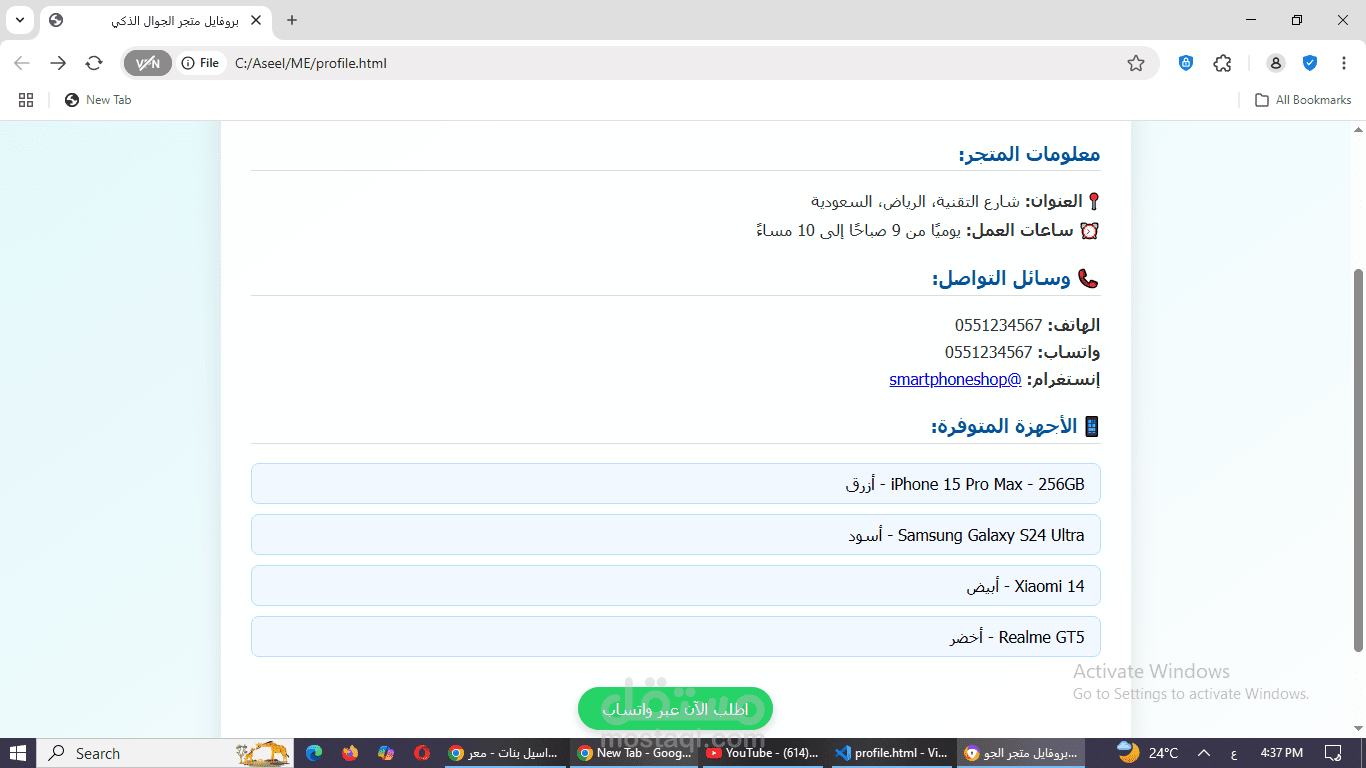
Task: Reload the profile page
Action: click(94, 63)
